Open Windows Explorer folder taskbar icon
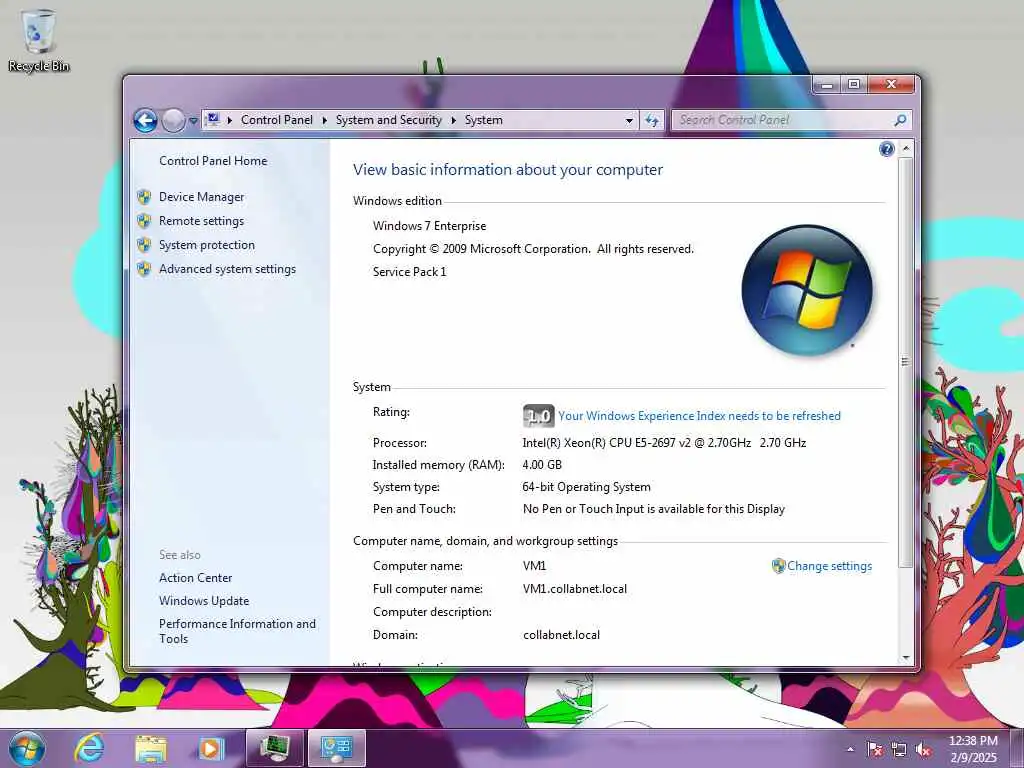 coord(151,748)
